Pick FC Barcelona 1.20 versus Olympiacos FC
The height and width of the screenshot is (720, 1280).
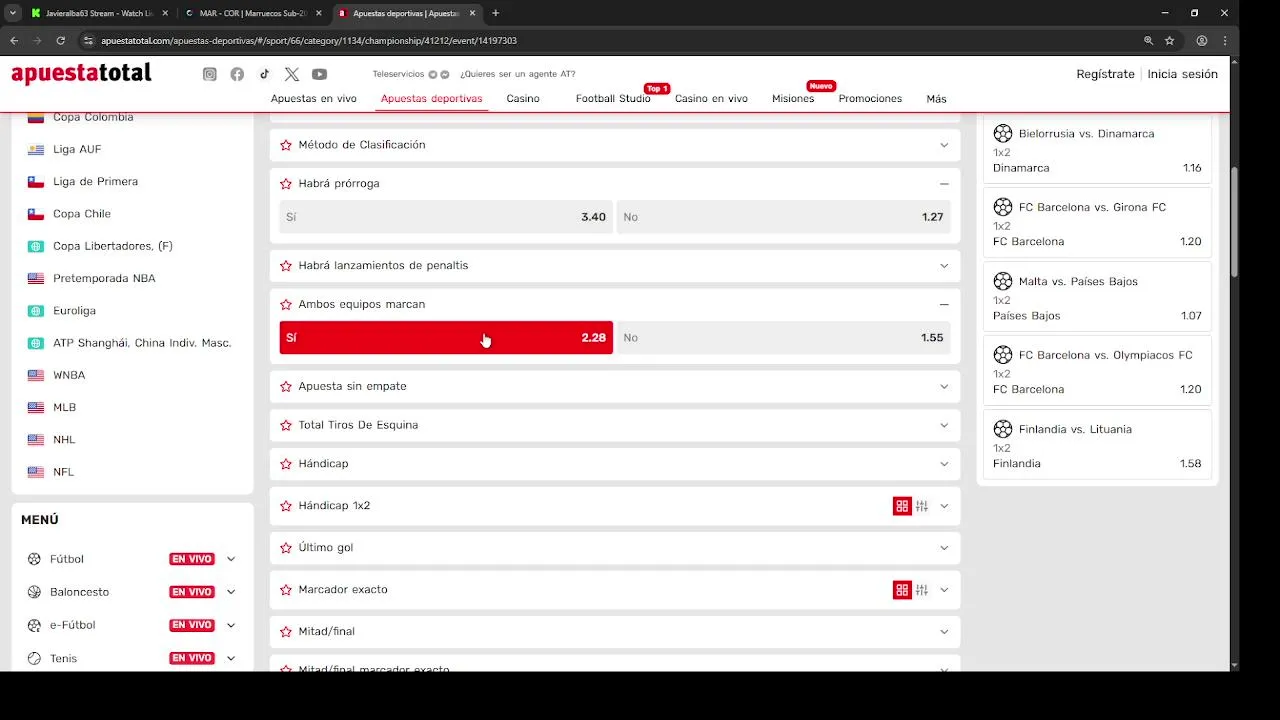(1097, 390)
